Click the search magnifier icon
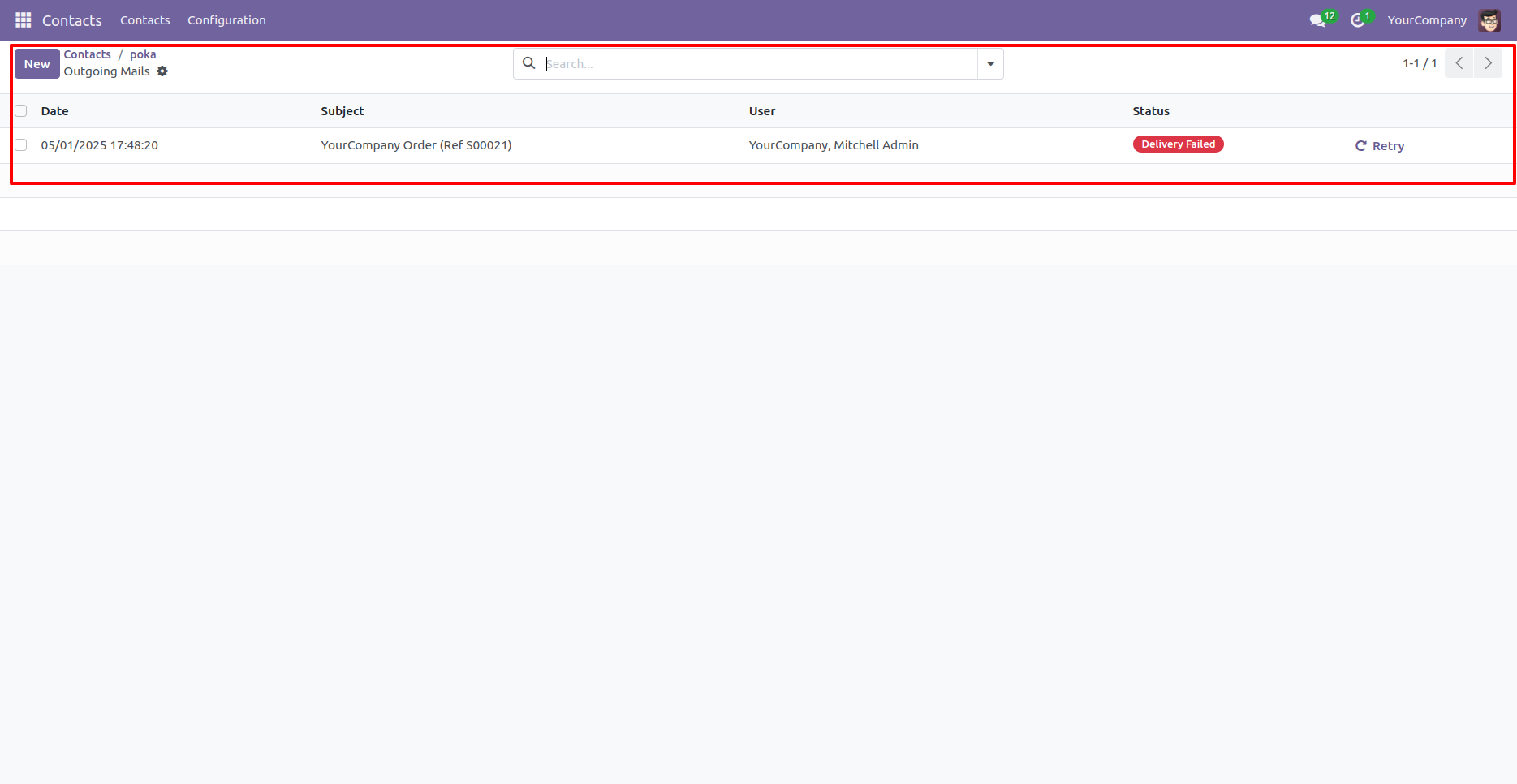Image resolution: width=1517 pixels, height=784 pixels. click(528, 62)
